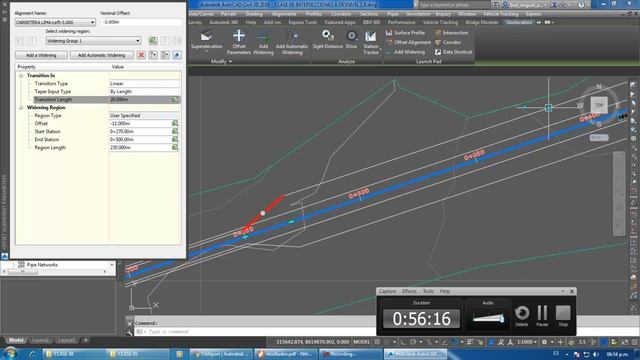Expand the Modify panel dropdown
The height and width of the screenshot is (360, 640).
221,62
